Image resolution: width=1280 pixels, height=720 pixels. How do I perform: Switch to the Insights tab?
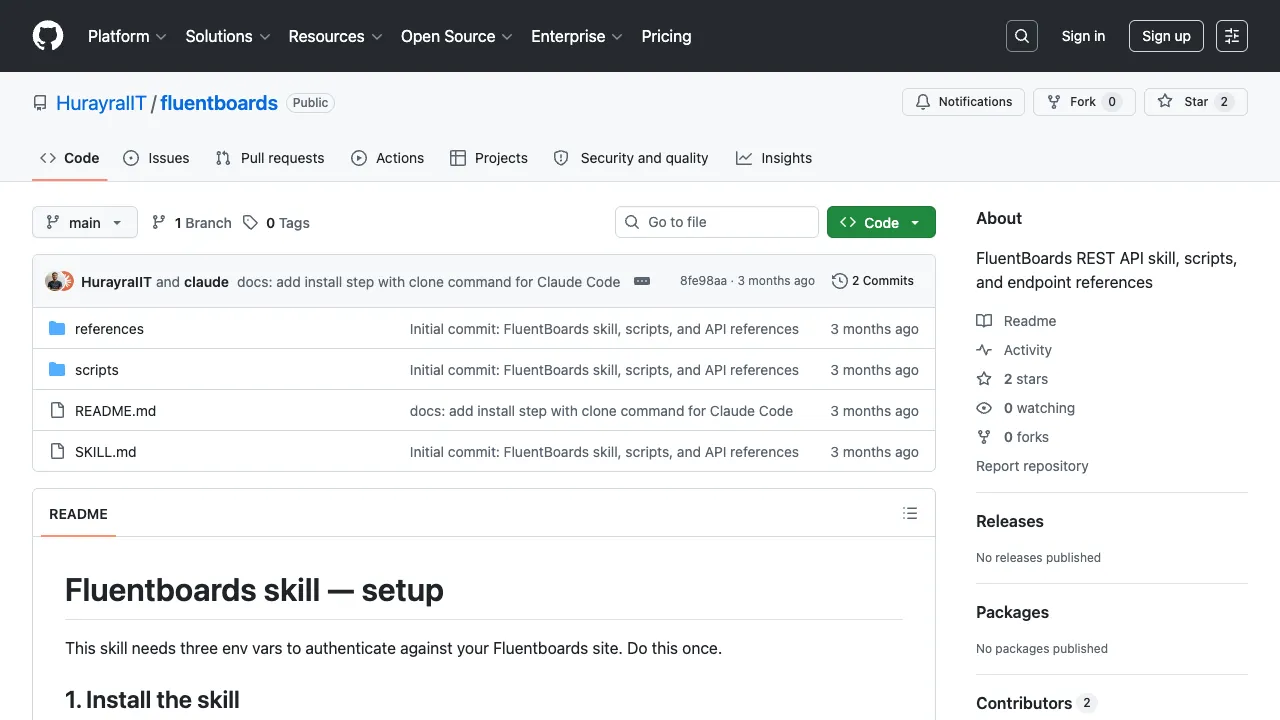point(774,158)
